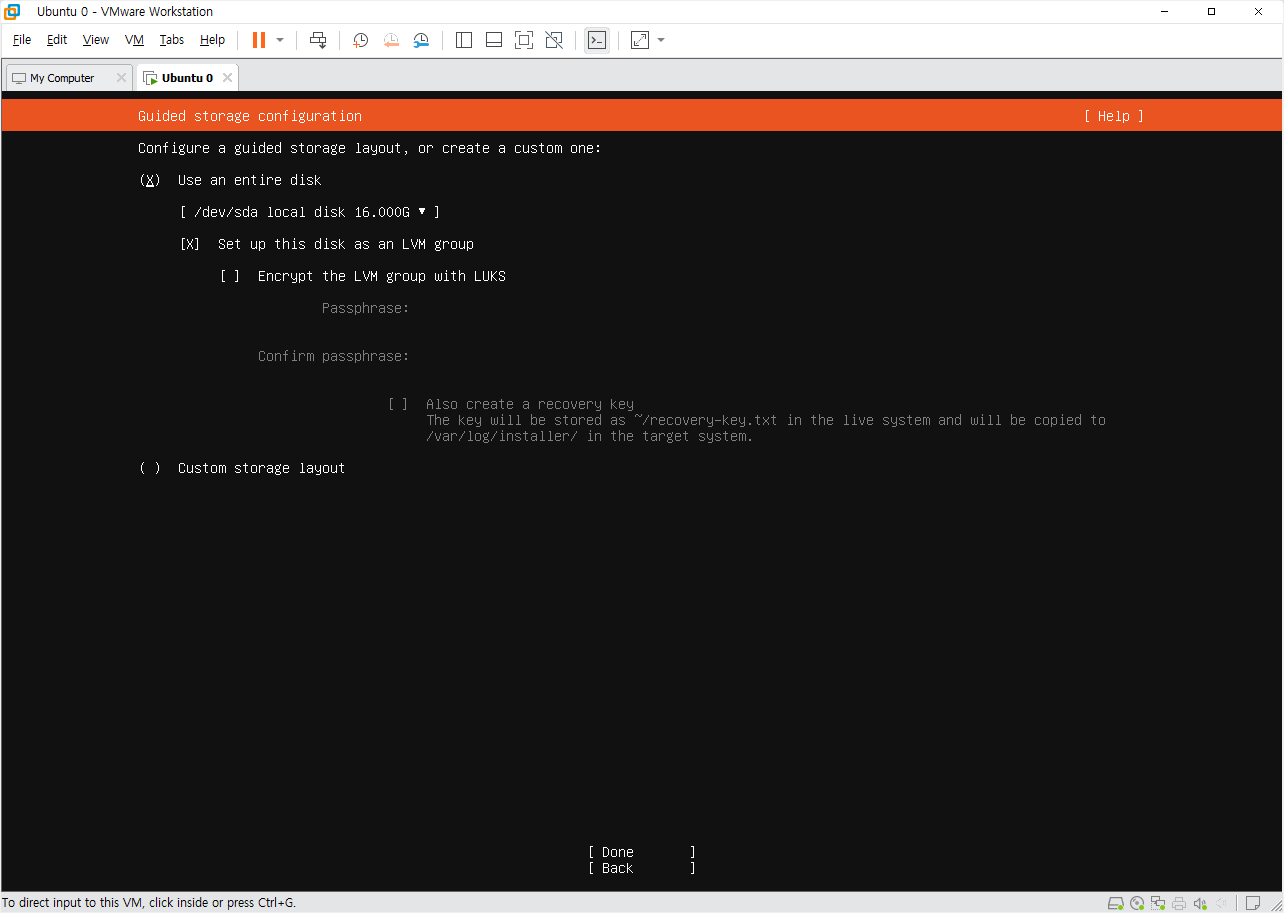Click the '/var/log/installer/' description line

tap(589, 436)
